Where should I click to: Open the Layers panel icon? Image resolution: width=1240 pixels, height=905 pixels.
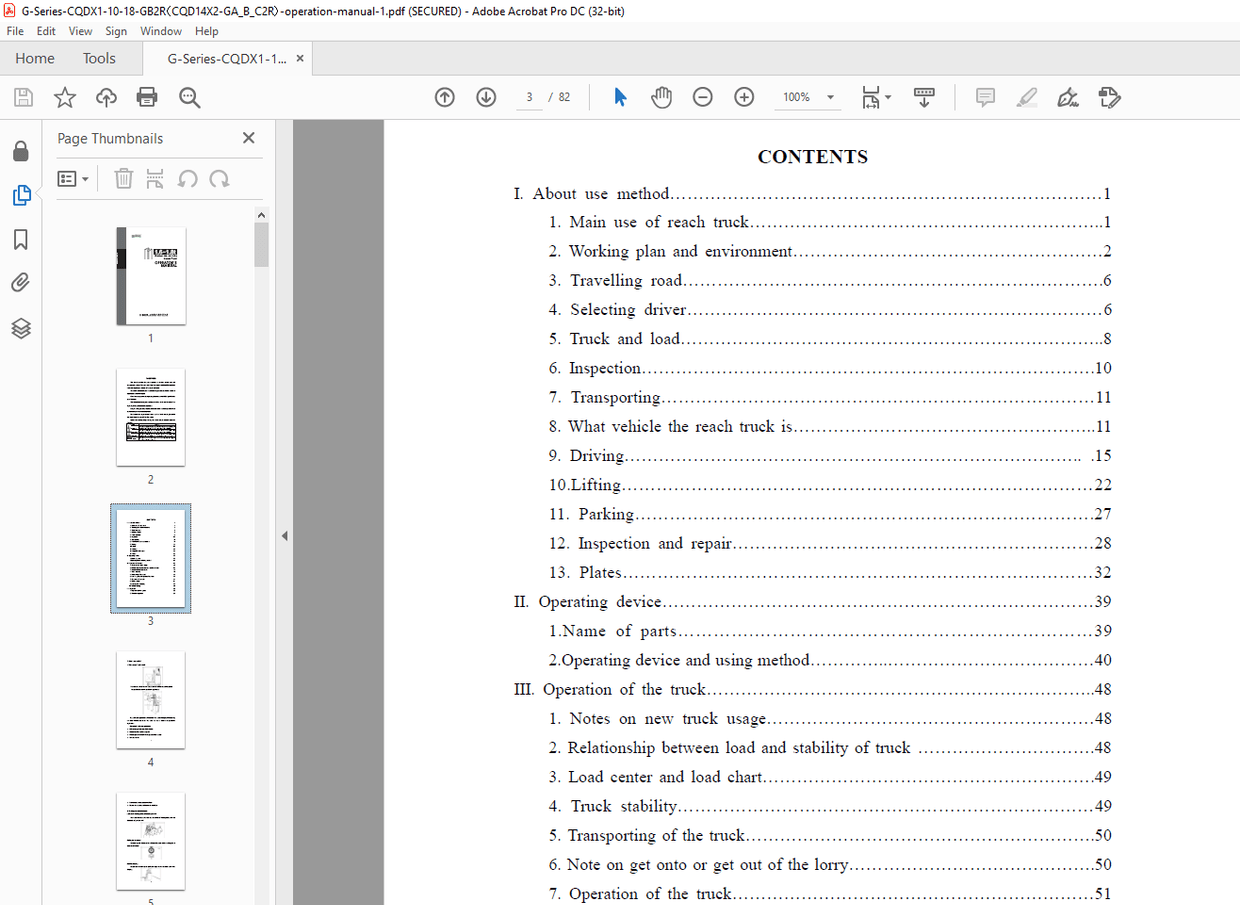pyautogui.click(x=21, y=328)
